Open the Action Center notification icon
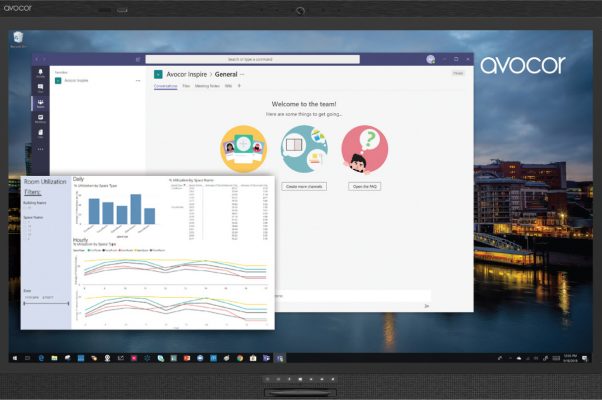Viewport: 602px width, 400px height. pos(584,358)
